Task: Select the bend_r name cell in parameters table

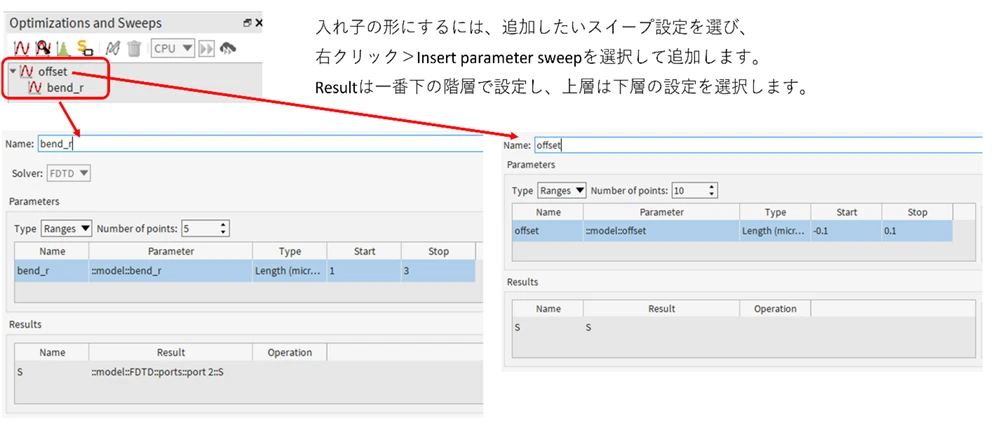Action: click(52, 271)
